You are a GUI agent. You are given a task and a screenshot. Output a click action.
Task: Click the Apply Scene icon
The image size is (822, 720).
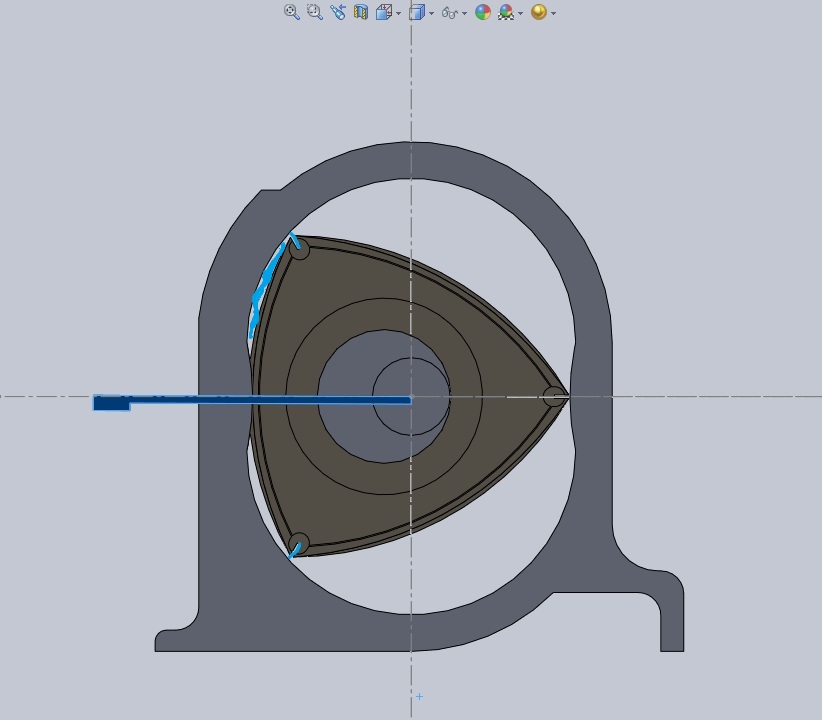(506, 12)
